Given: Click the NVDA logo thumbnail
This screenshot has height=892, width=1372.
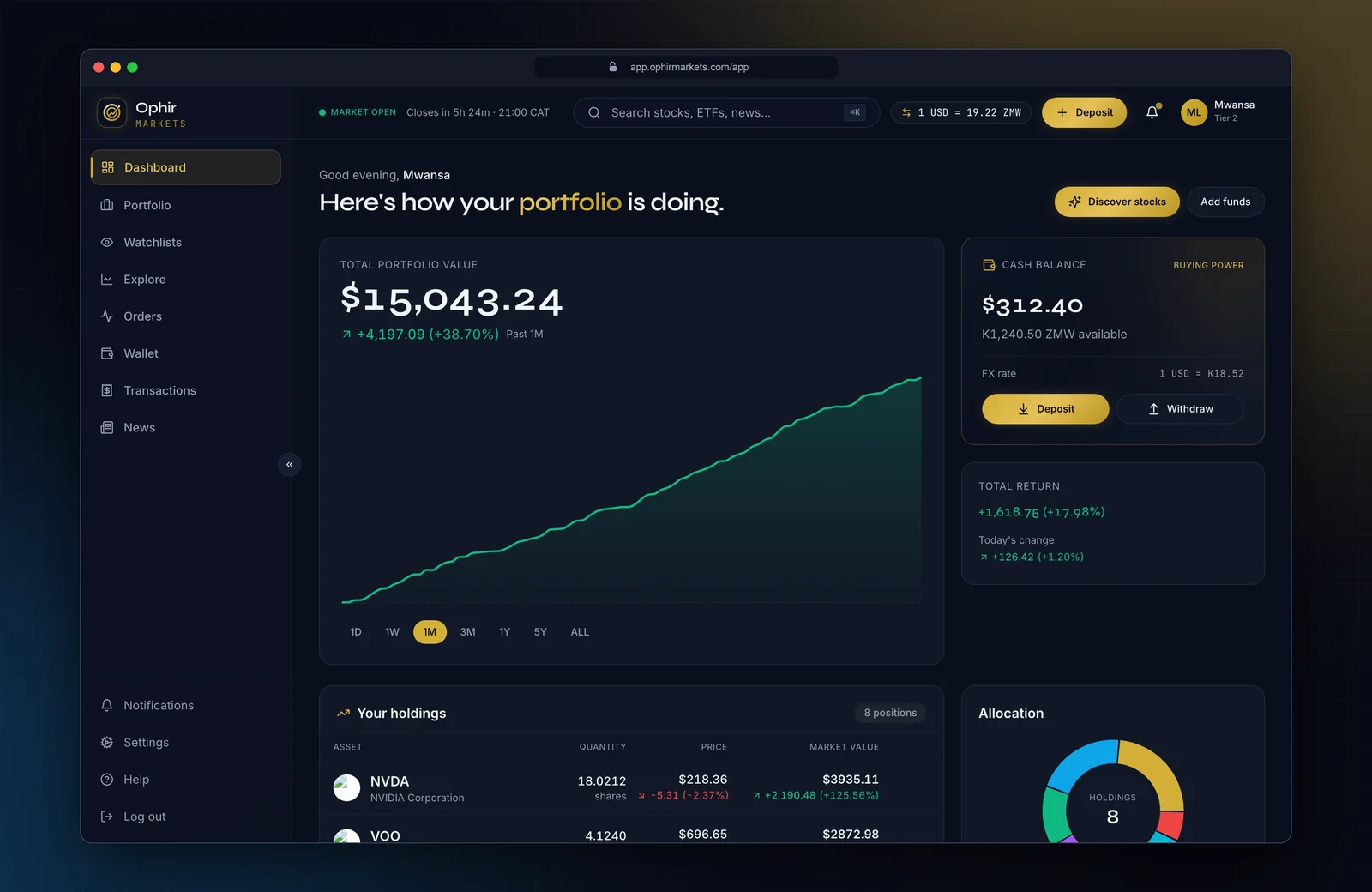Looking at the screenshot, I should [x=346, y=787].
